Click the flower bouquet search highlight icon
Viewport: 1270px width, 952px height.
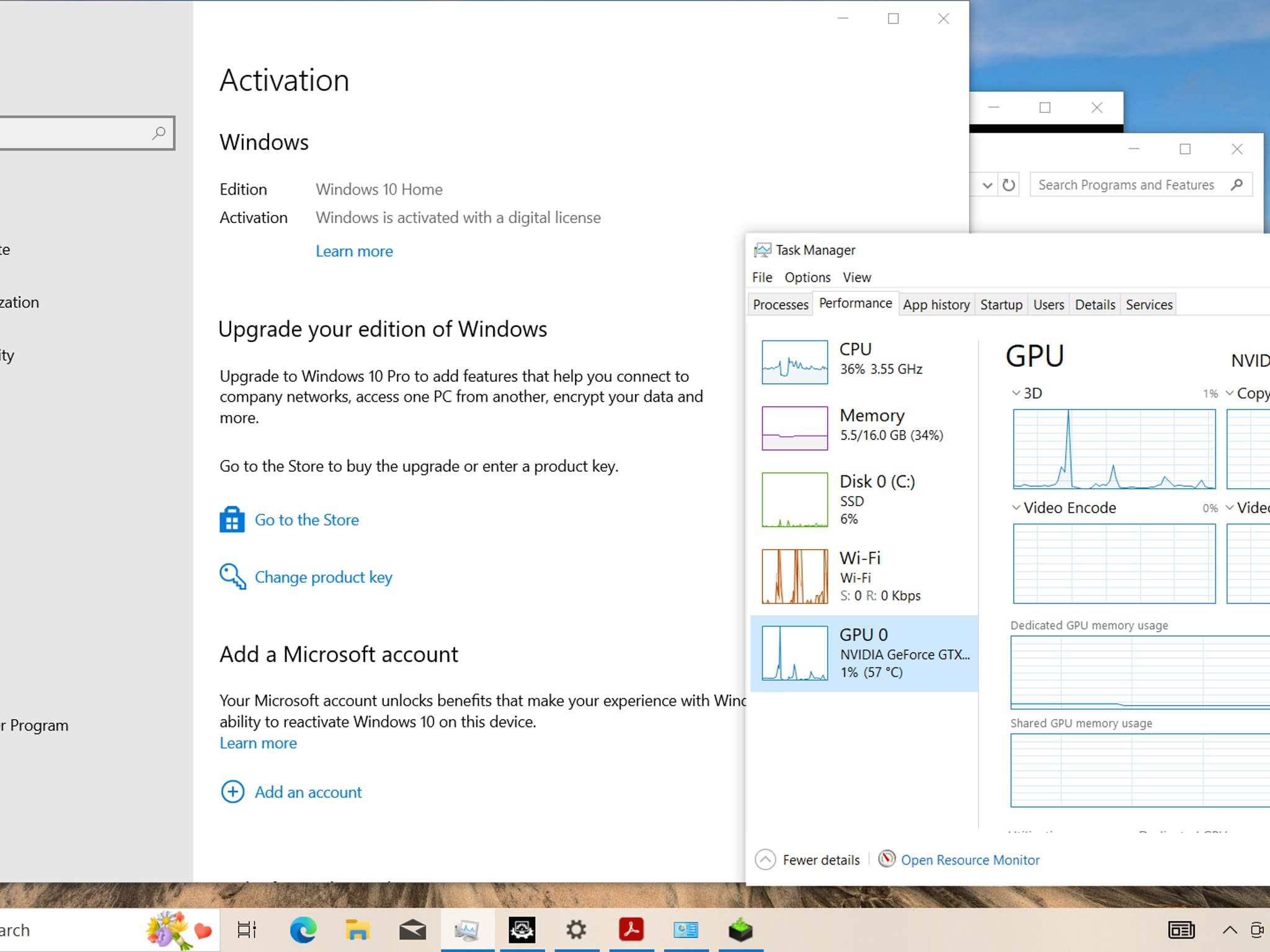(169, 930)
